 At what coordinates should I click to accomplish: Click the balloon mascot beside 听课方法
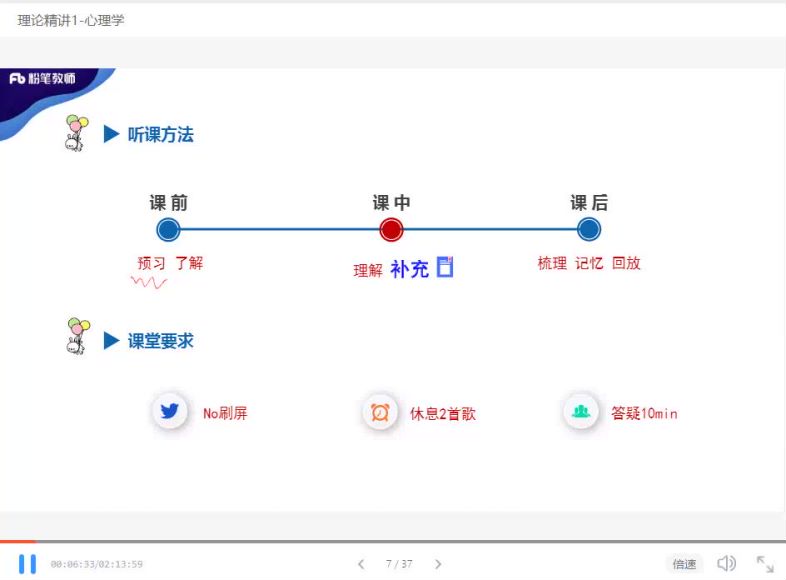point(76,133)
